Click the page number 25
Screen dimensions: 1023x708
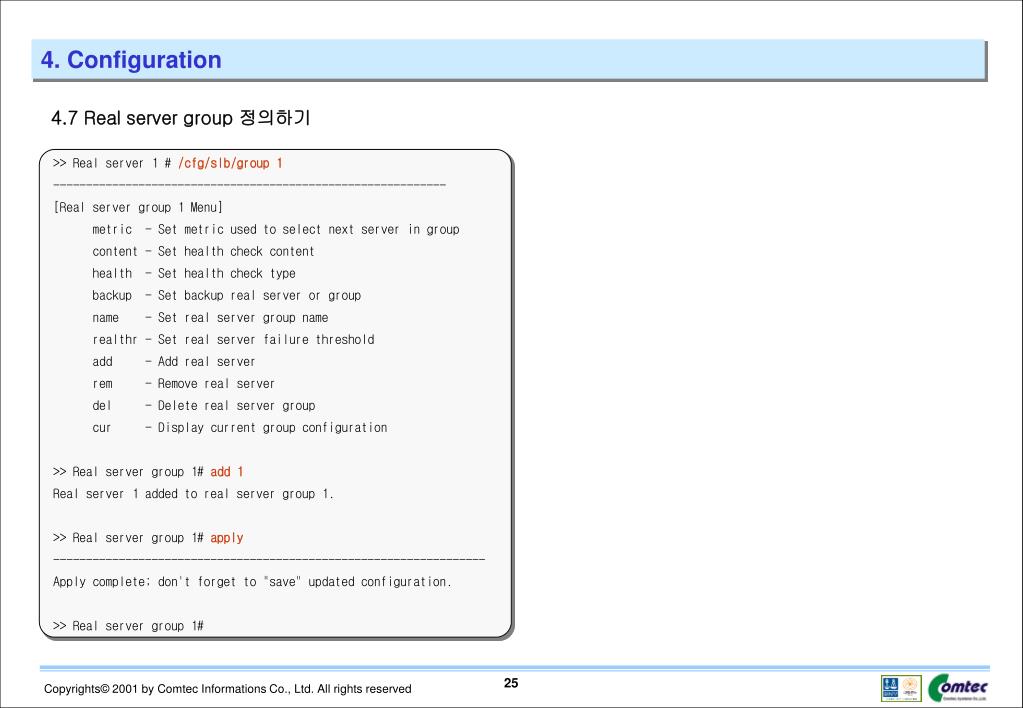pyautogui.click(x=511, y=683)
